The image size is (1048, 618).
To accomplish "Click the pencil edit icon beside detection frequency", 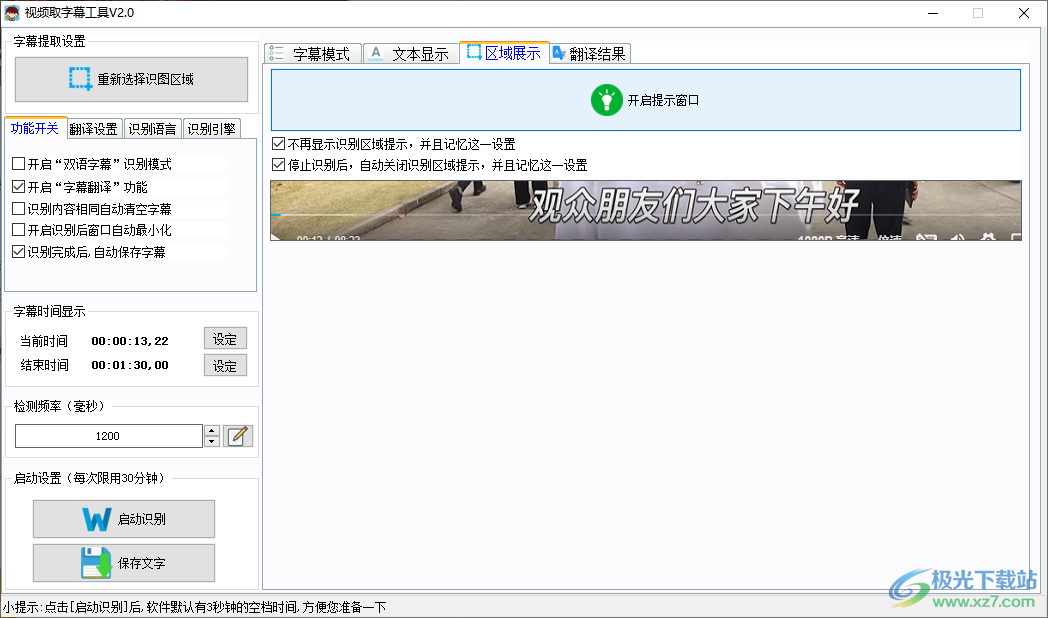I will point(238,435).
